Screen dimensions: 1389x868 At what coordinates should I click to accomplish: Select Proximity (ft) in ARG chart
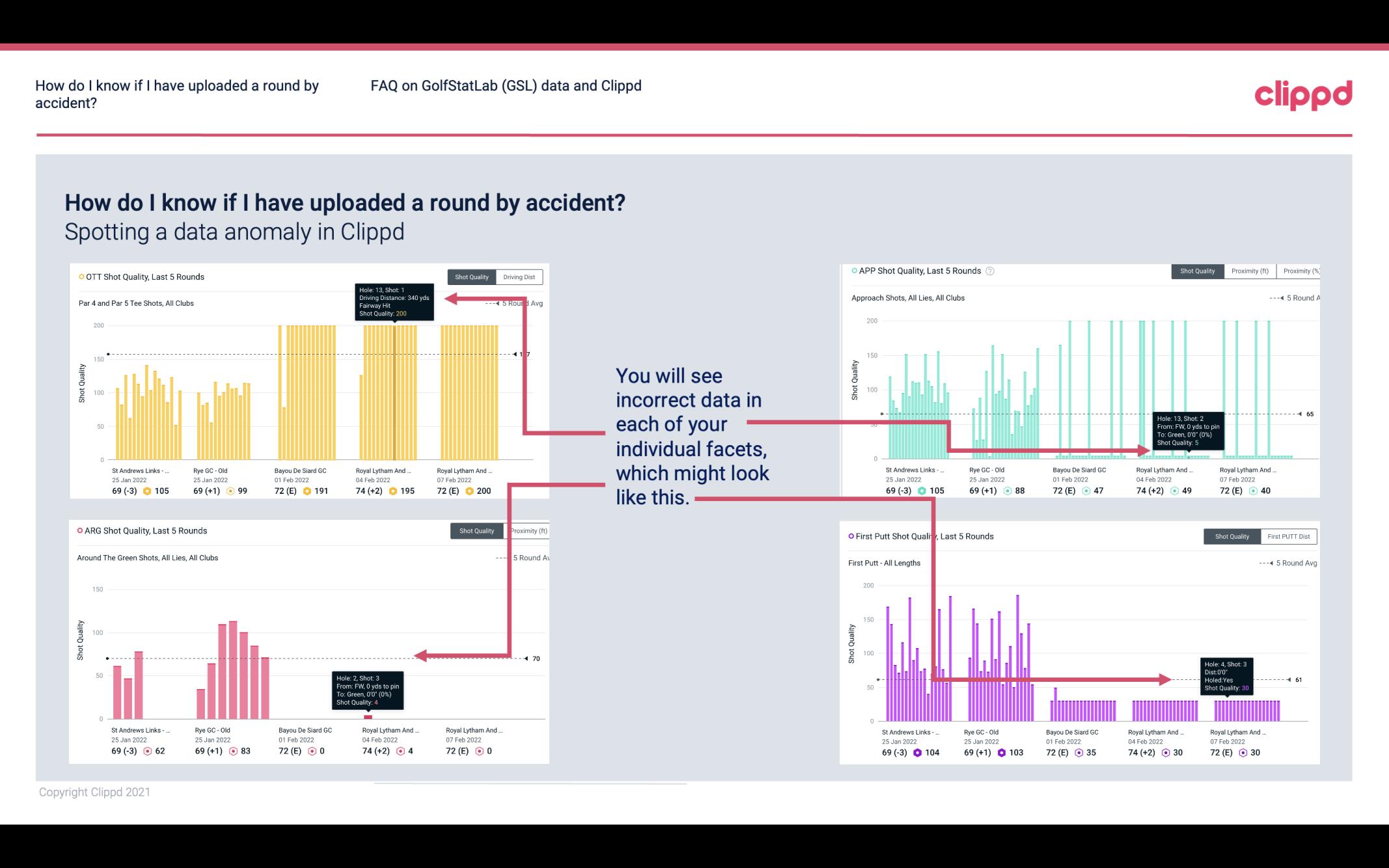pos(528,531)
